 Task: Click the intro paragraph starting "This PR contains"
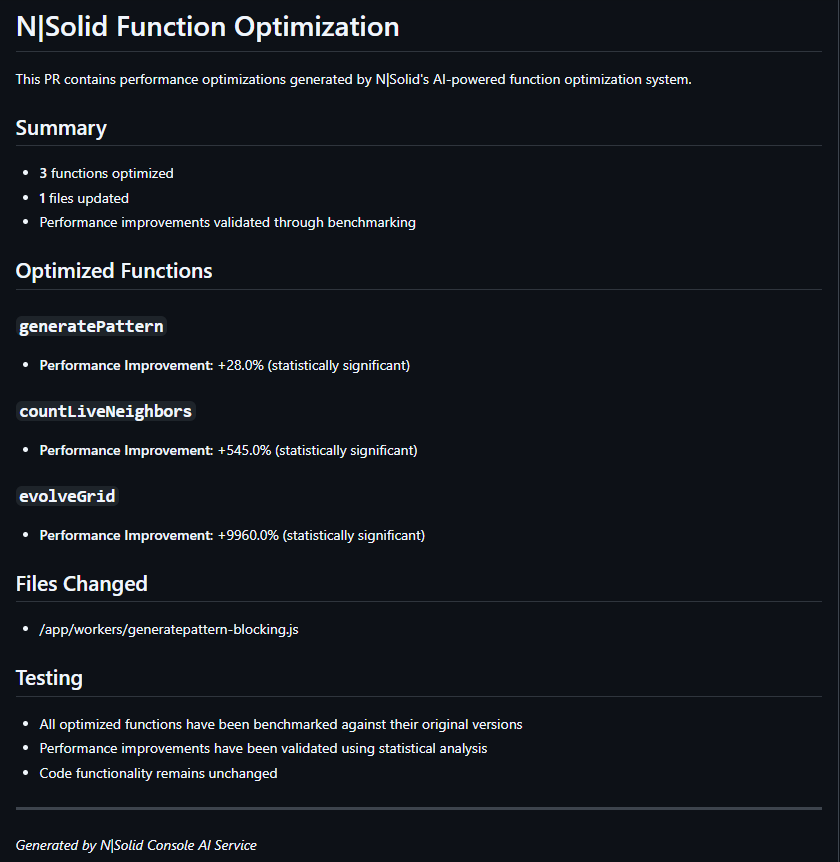pos(353,79)
